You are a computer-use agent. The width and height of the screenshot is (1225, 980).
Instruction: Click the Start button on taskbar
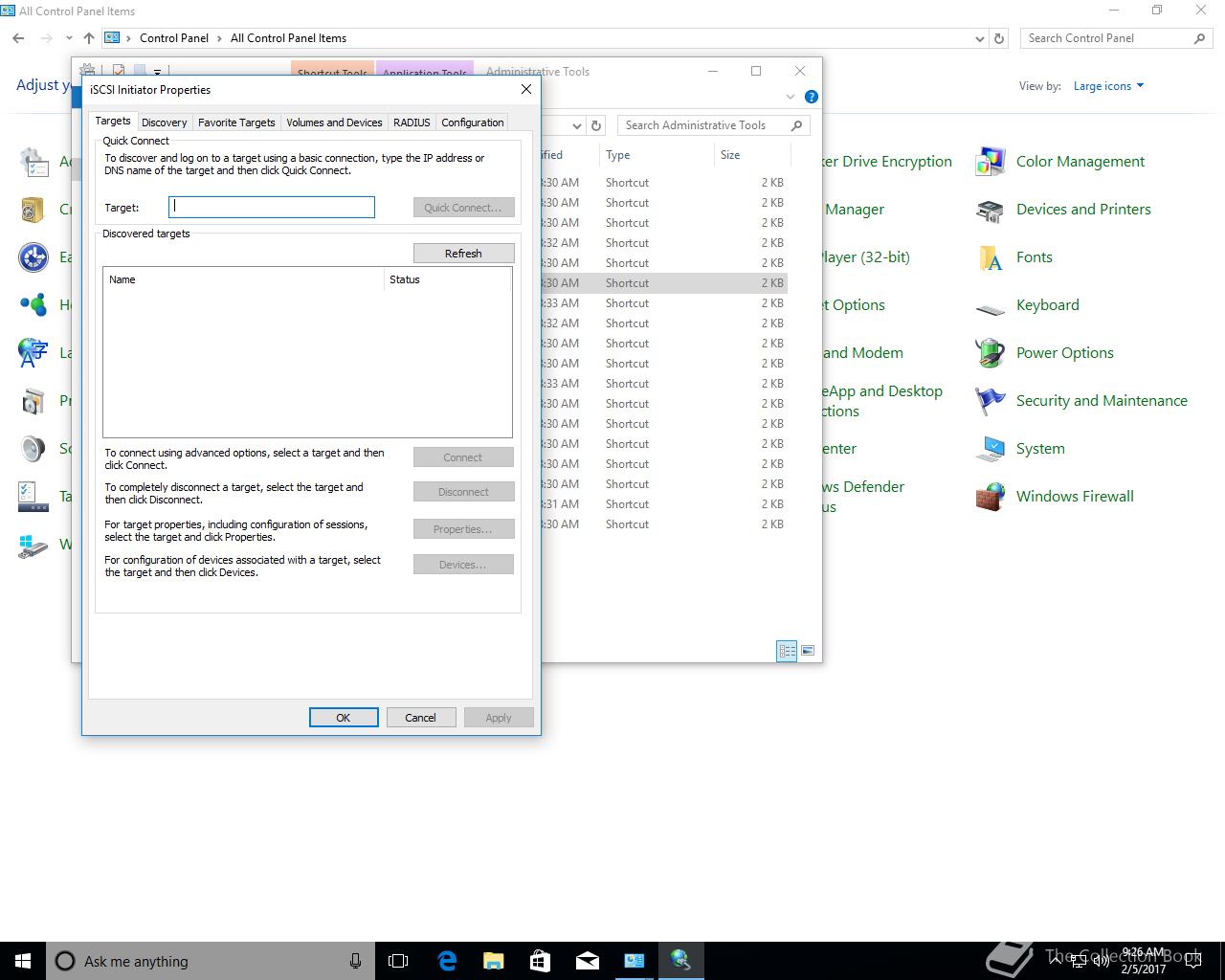23,961
